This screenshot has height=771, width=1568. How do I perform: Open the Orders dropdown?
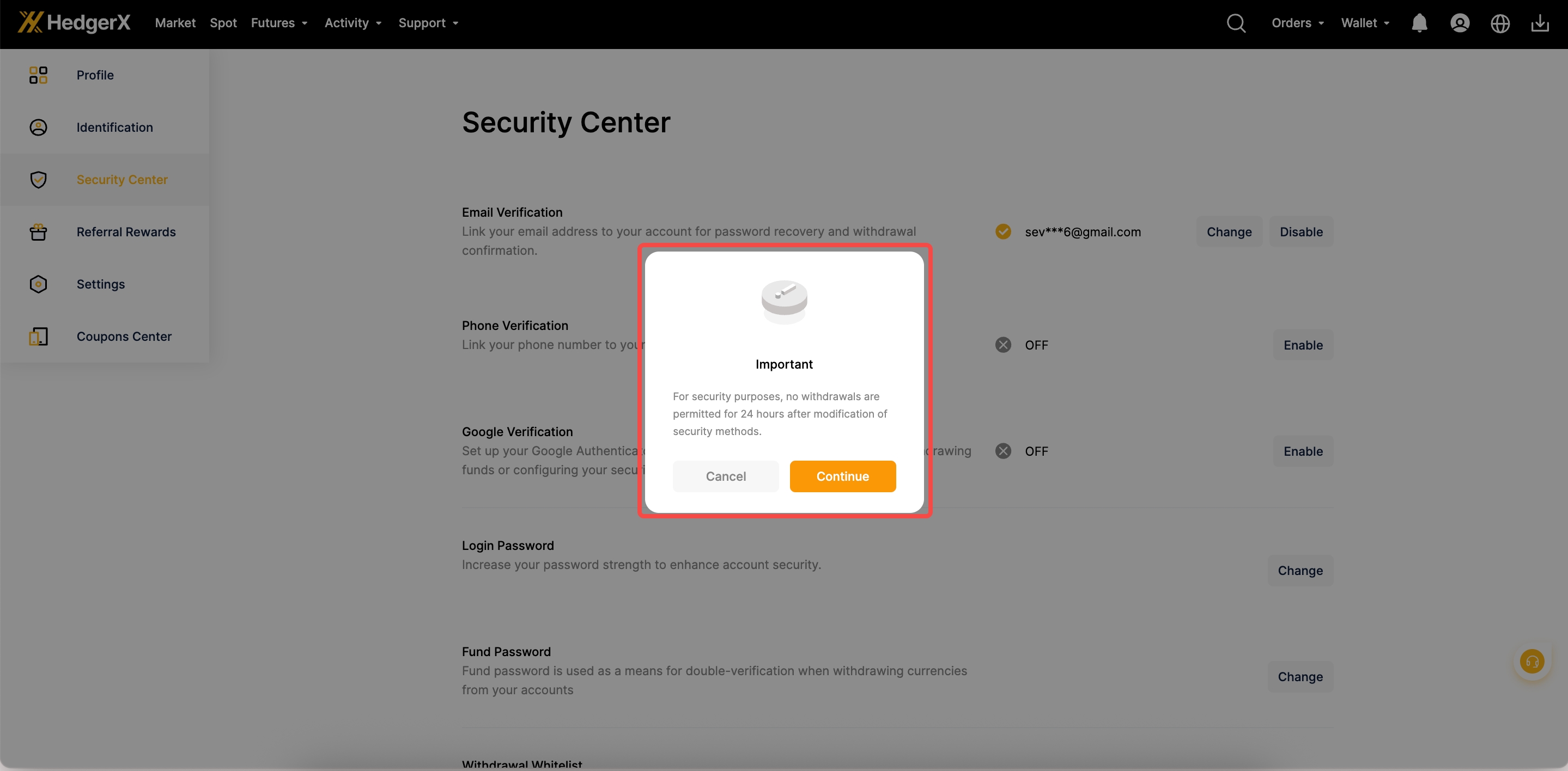[1297, 23]
